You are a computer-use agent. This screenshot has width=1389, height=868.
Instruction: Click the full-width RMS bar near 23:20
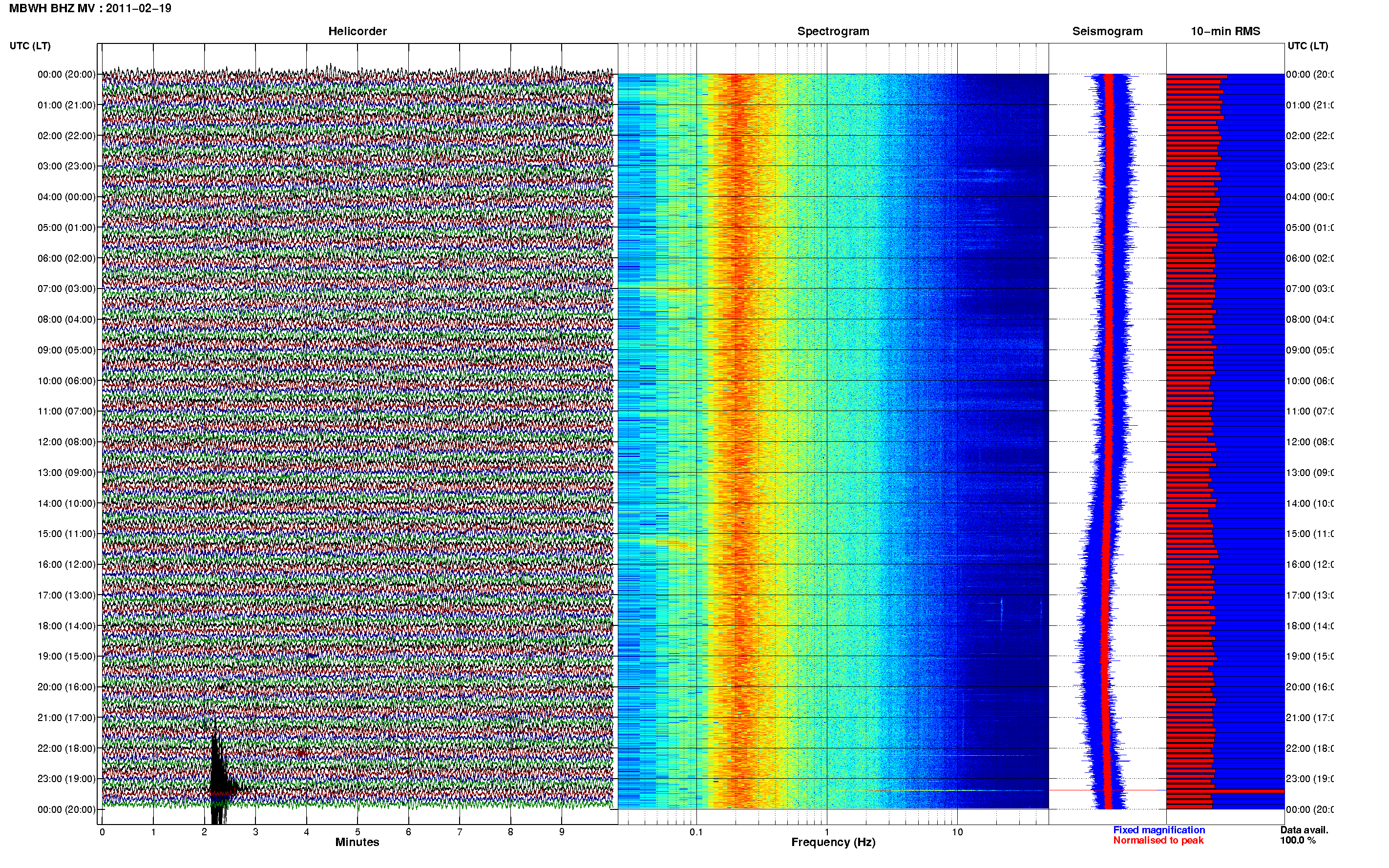point(1225,792)
